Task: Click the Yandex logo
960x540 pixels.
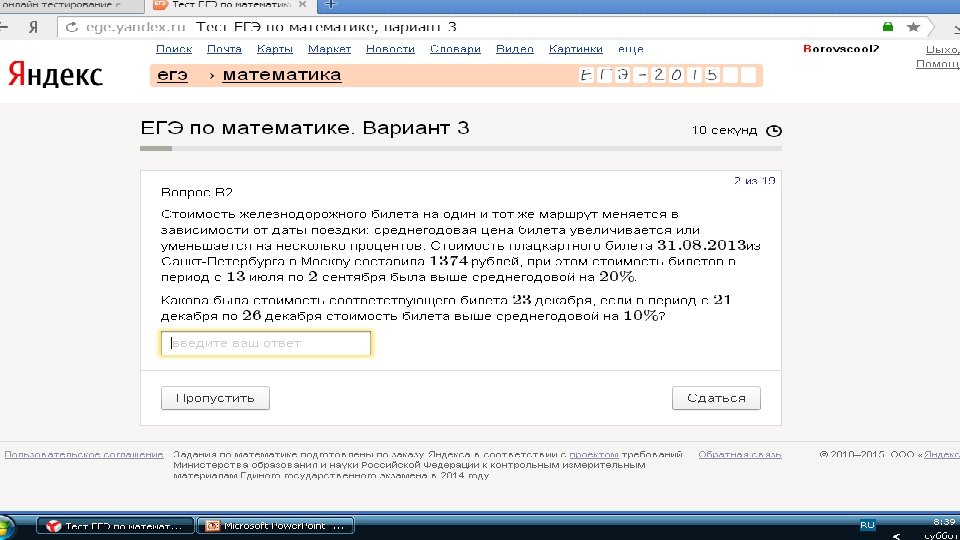Action: click(55, 75)
